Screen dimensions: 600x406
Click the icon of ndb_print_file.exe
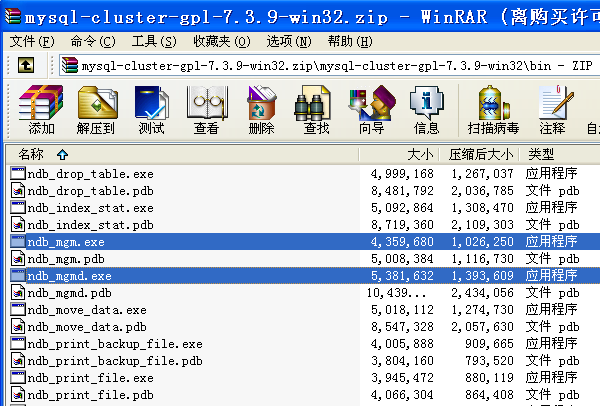click(18, 377)
